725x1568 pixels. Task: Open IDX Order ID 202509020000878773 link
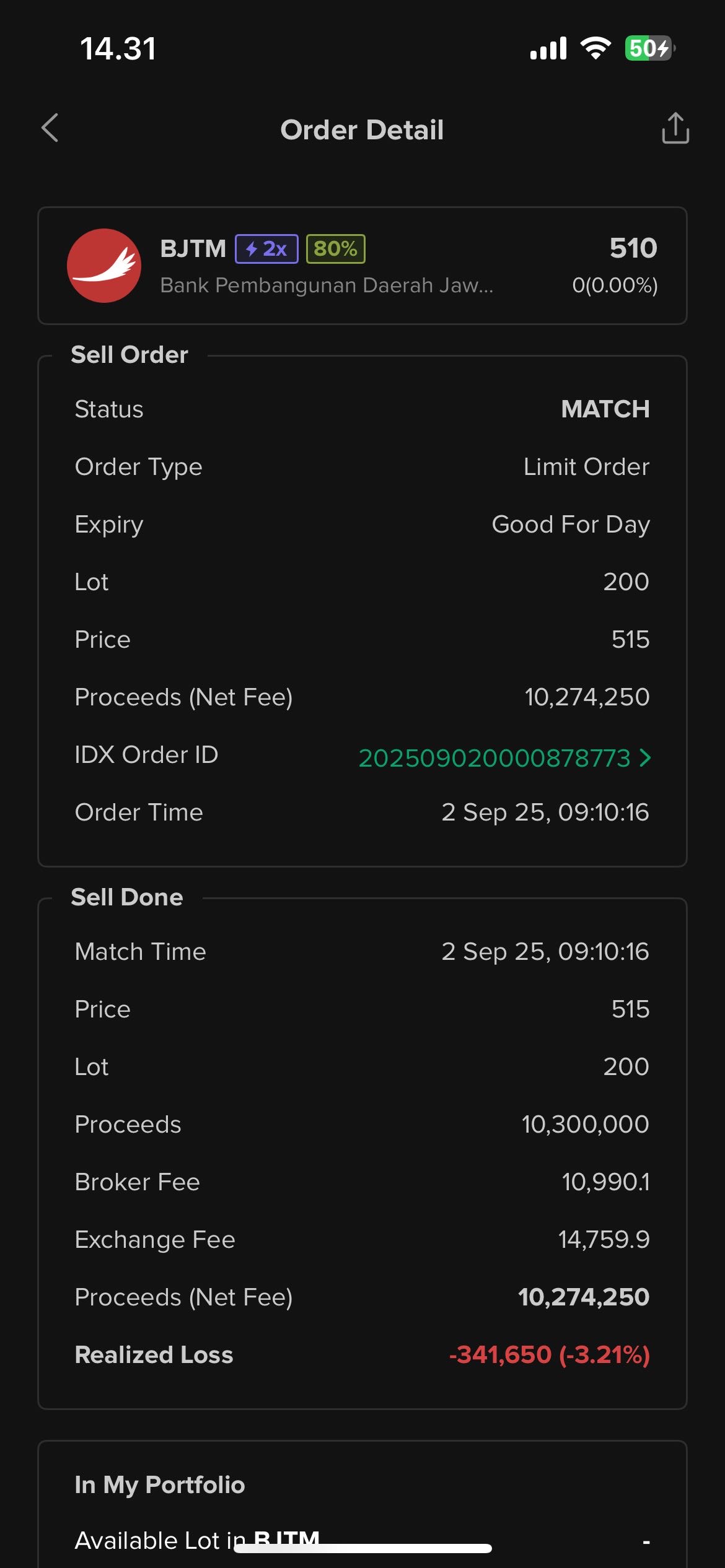click(494, 758)
